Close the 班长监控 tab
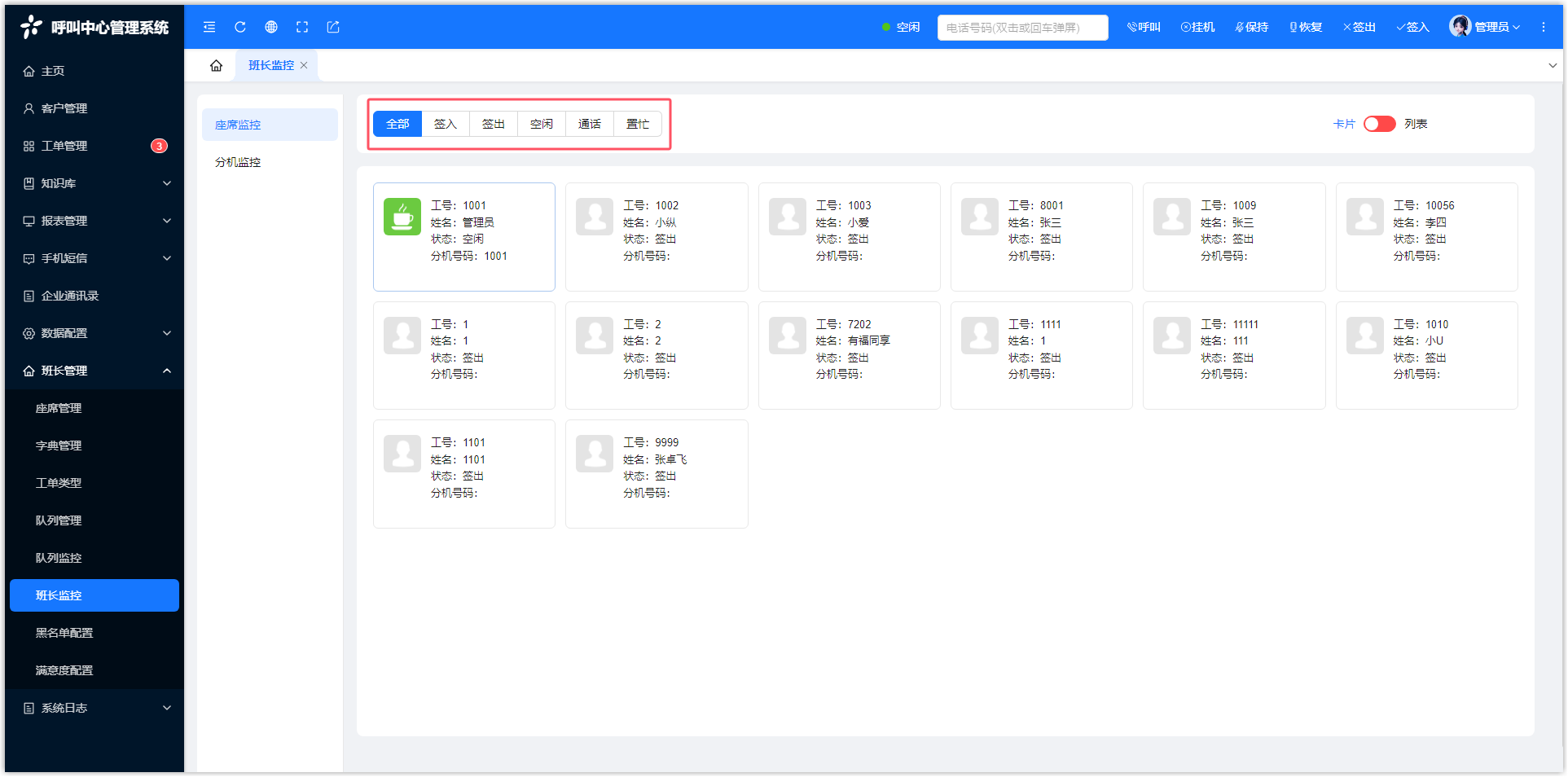 click(x=304, y=65)
